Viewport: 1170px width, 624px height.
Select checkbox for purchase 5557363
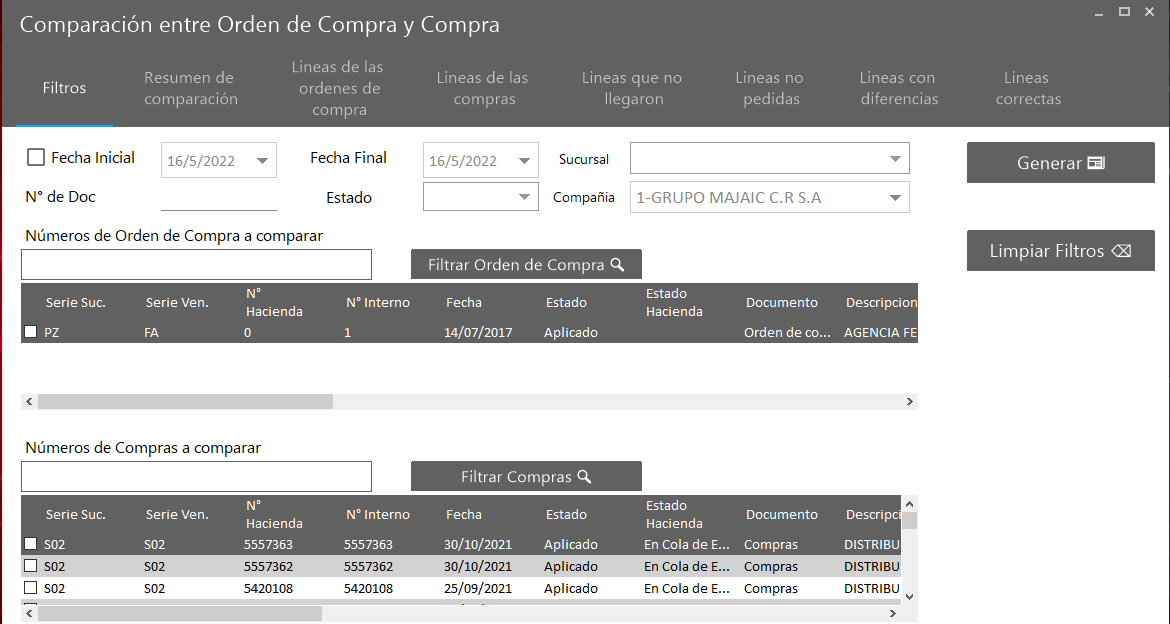coord(31,544)
